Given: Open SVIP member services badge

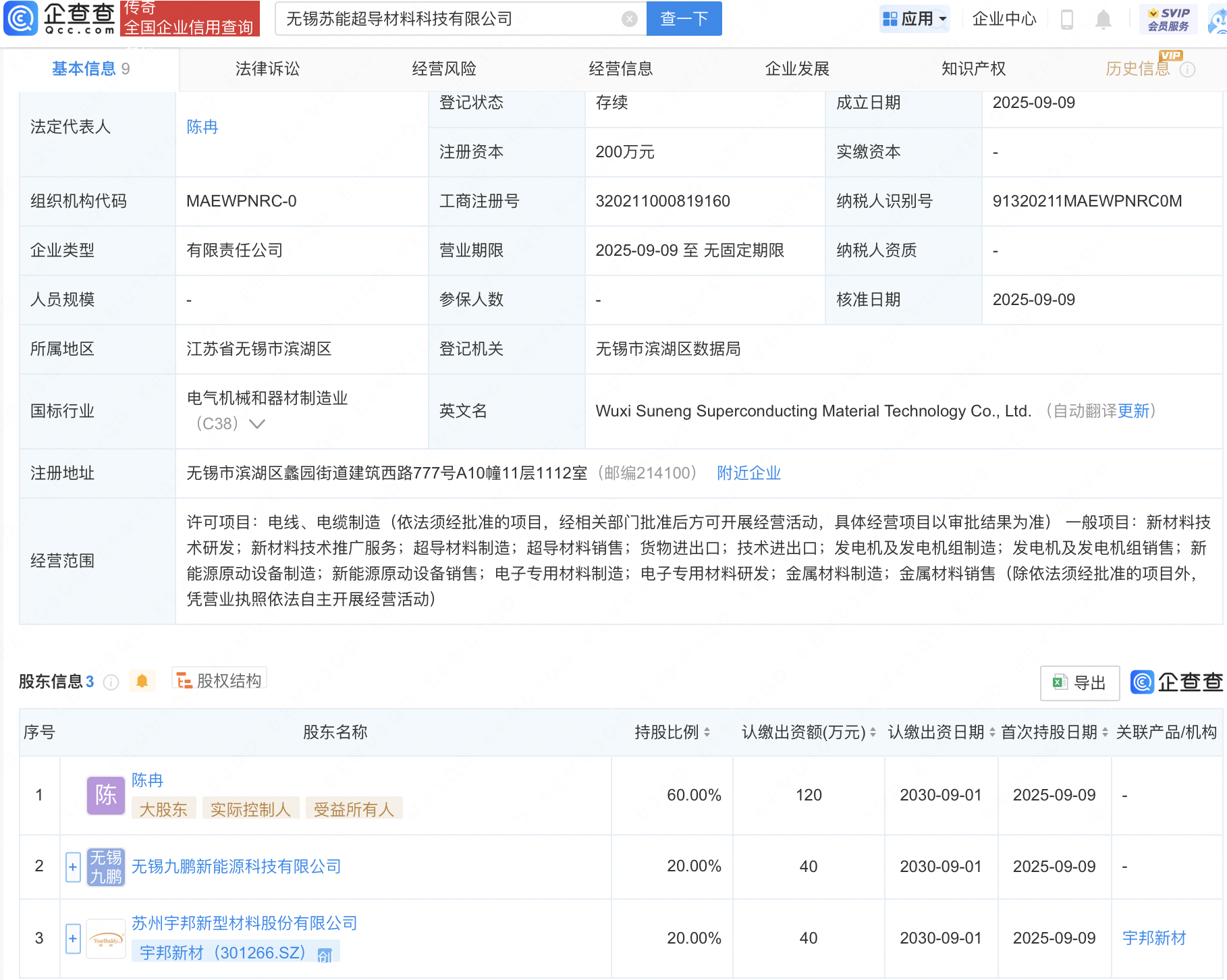Looking at the screenshot, I should pos(1168,19).
